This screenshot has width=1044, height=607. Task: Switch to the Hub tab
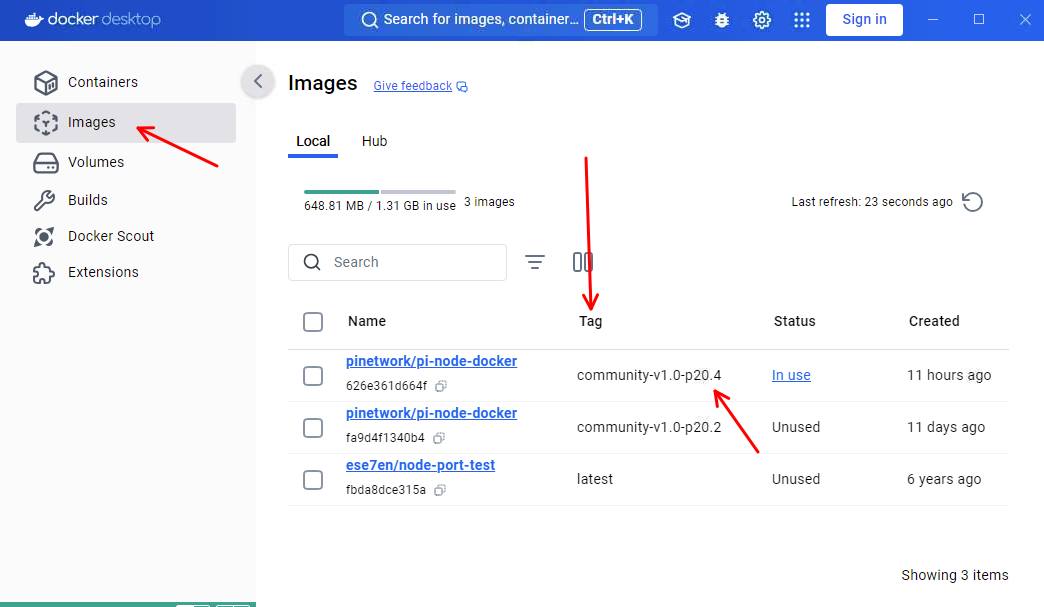click(x=374, y=141)
